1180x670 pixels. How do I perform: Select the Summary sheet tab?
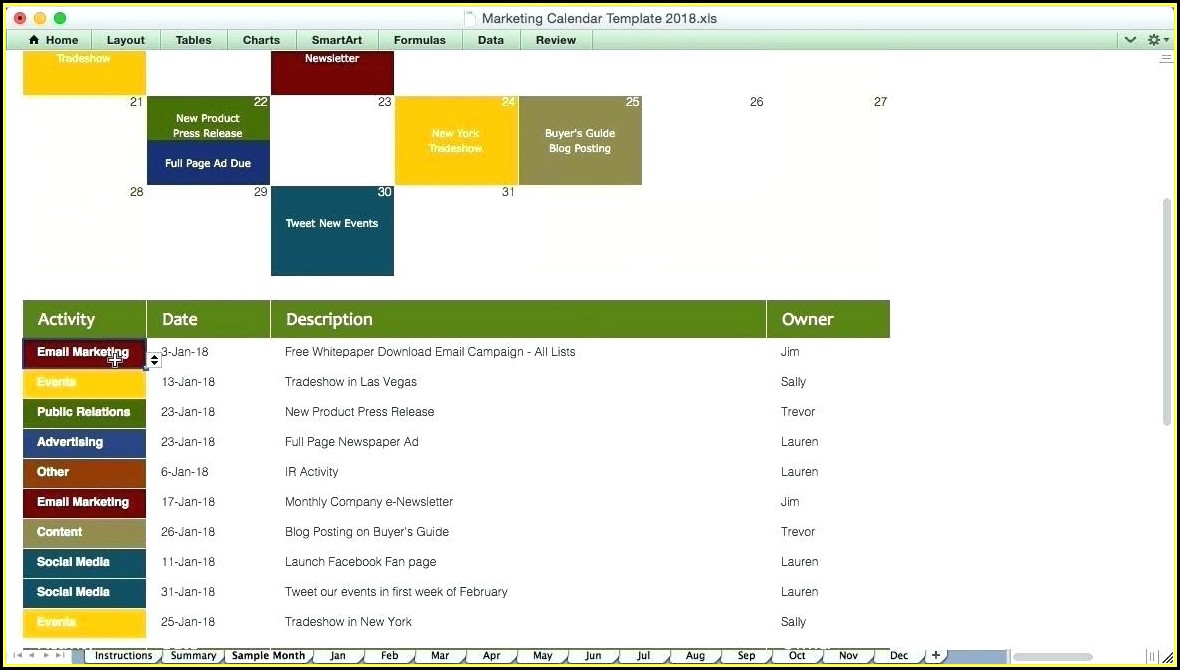193,656
